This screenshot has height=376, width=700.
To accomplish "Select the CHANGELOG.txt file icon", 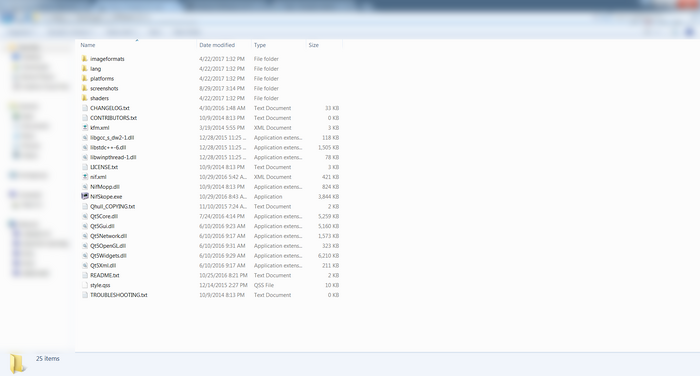I will [x=85, y=108].
